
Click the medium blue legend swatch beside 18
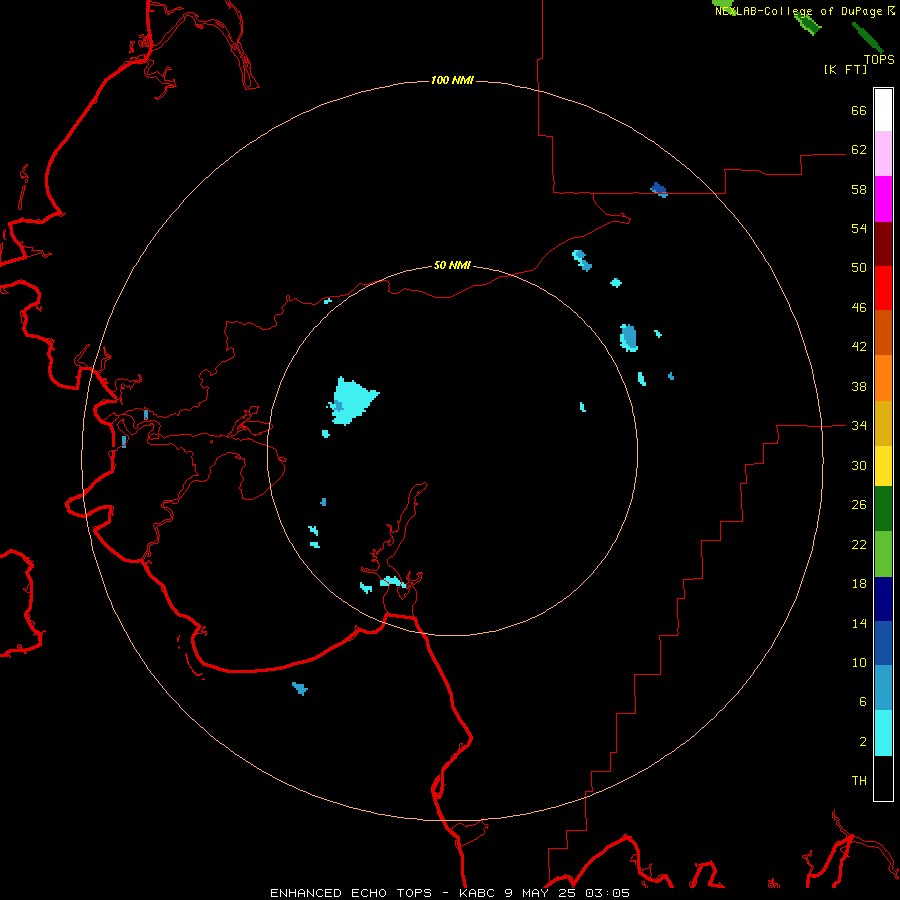coord(883,643)
